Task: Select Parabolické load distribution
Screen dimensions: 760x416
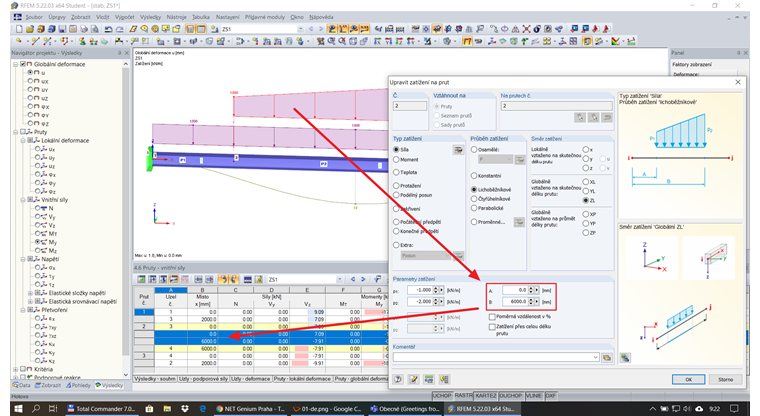Action: coord(474,208)
